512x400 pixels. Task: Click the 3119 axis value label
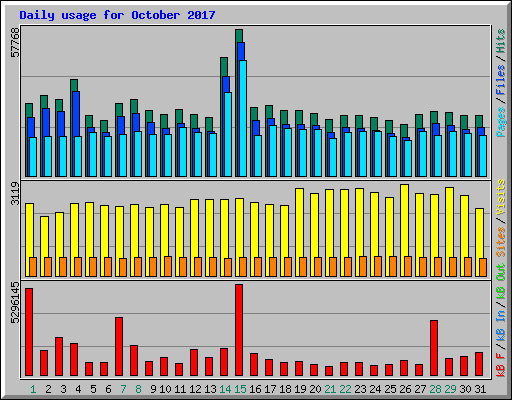tap(15, 194)
